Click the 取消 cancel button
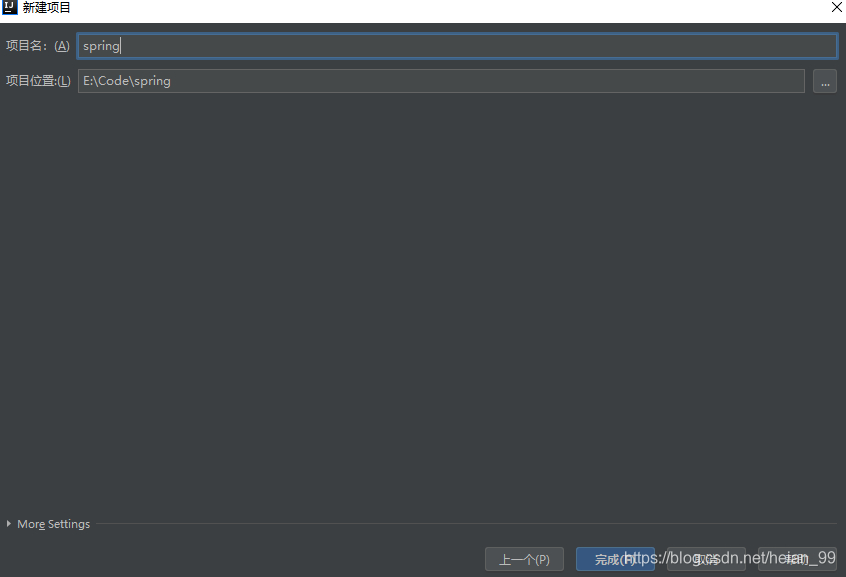Screen dimensions: 846x577 (706, 559)
